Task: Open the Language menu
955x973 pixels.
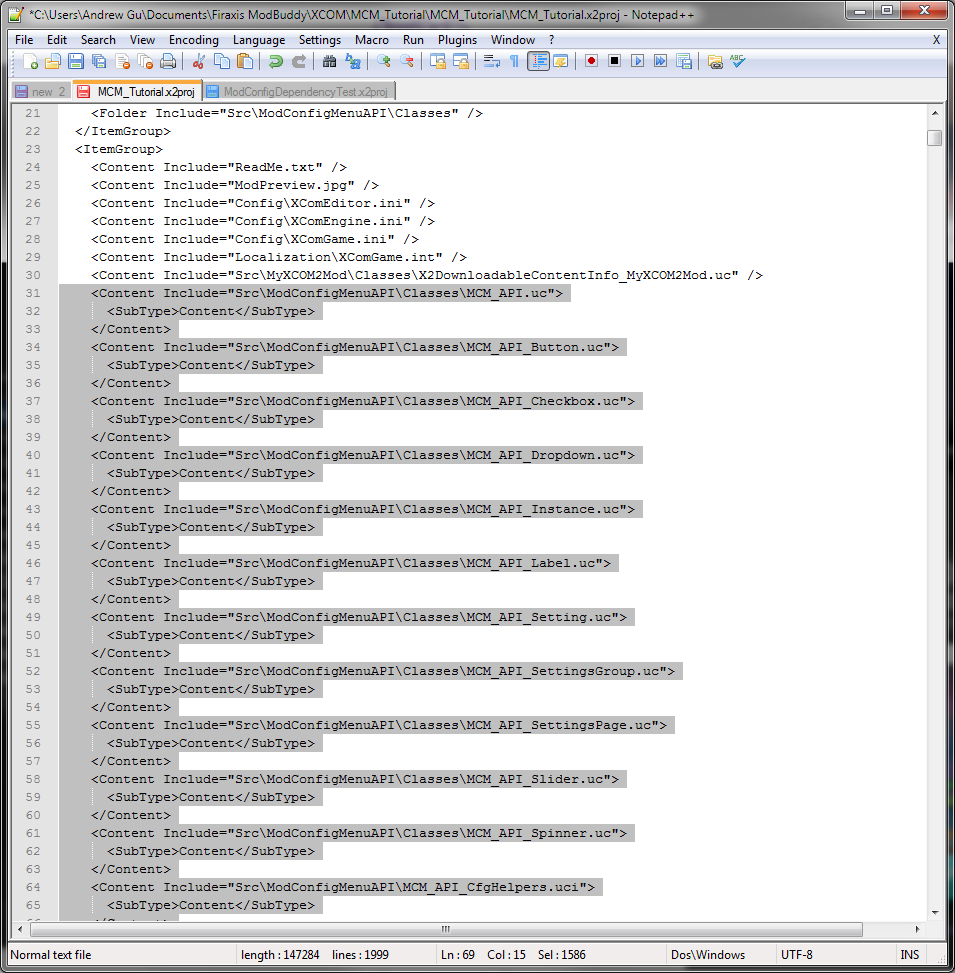Action: 259,40
